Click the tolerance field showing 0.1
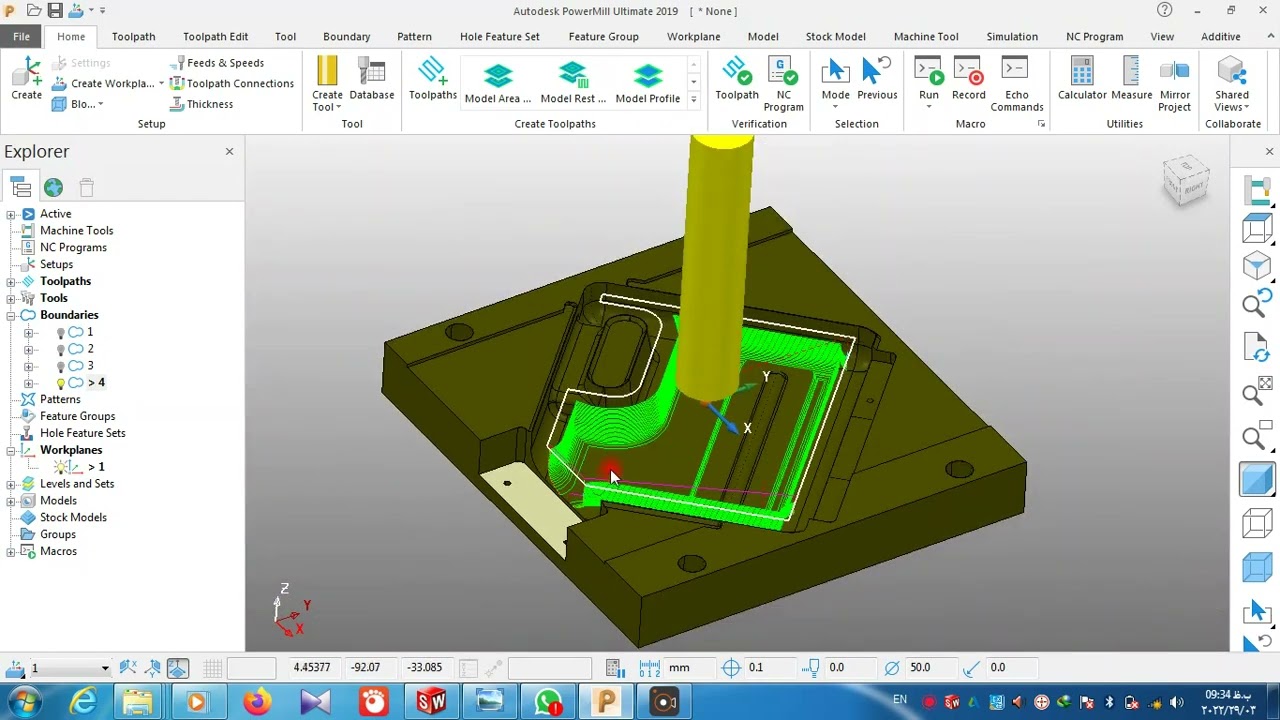Viewport: 1280px width, 720px height. [770, 668]
